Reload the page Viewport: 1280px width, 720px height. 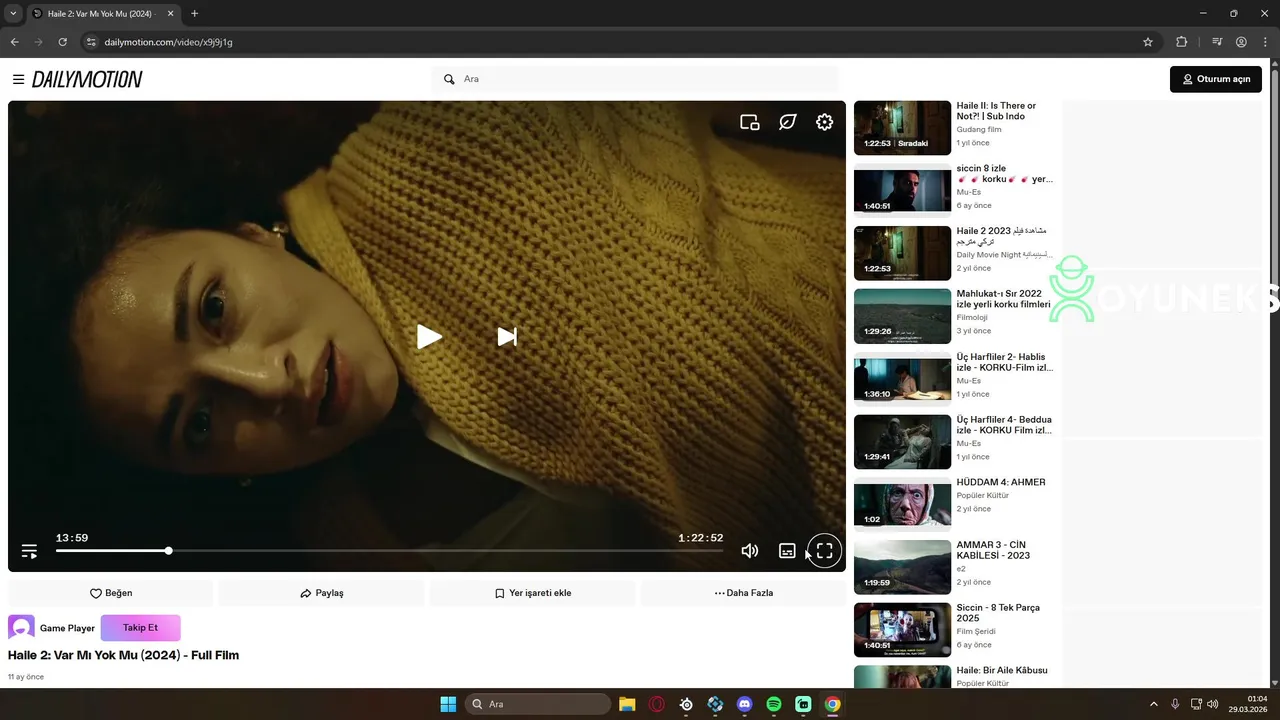tap(62, 42)
